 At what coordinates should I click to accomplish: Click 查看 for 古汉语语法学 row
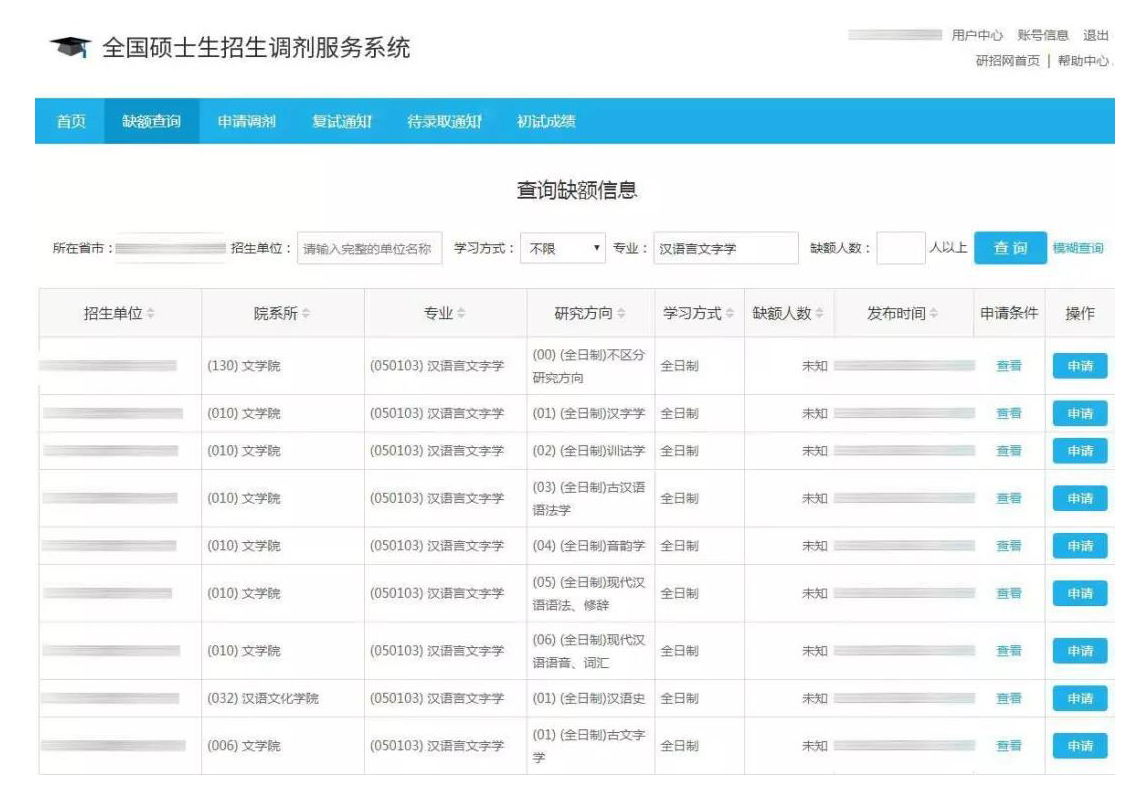point(1009,499)
